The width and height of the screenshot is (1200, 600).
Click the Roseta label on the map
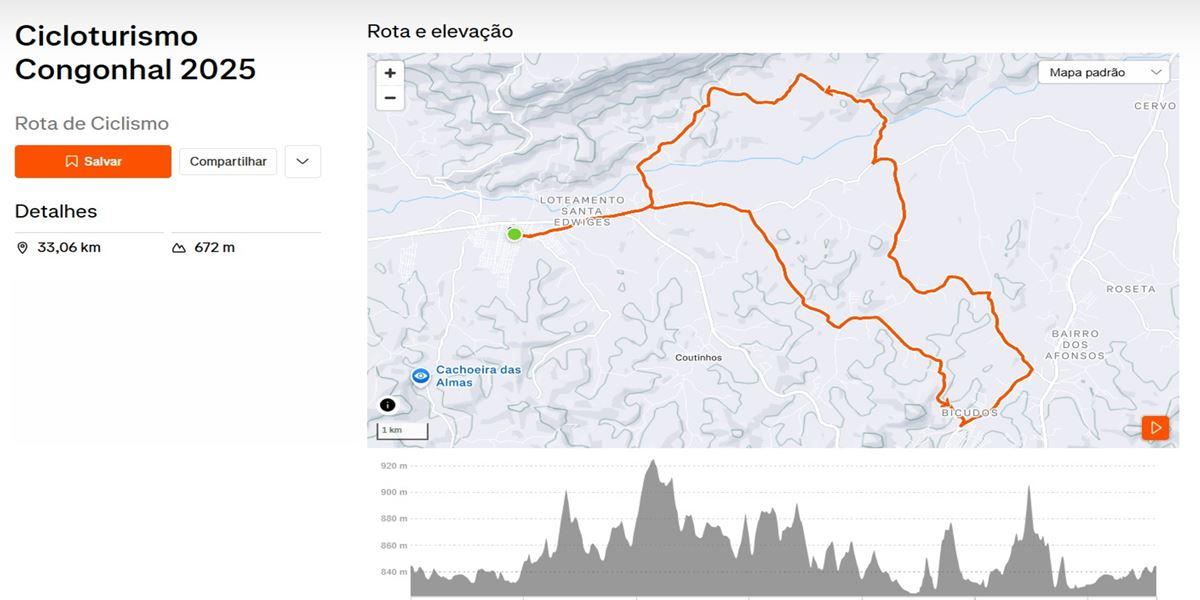coord(1130,289)
